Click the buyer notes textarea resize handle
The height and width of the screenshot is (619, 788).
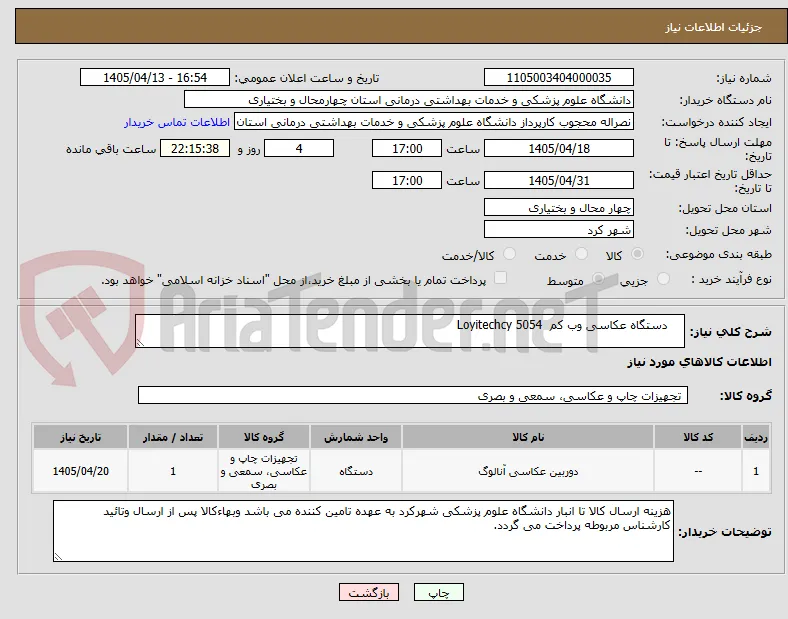(58, 556)
